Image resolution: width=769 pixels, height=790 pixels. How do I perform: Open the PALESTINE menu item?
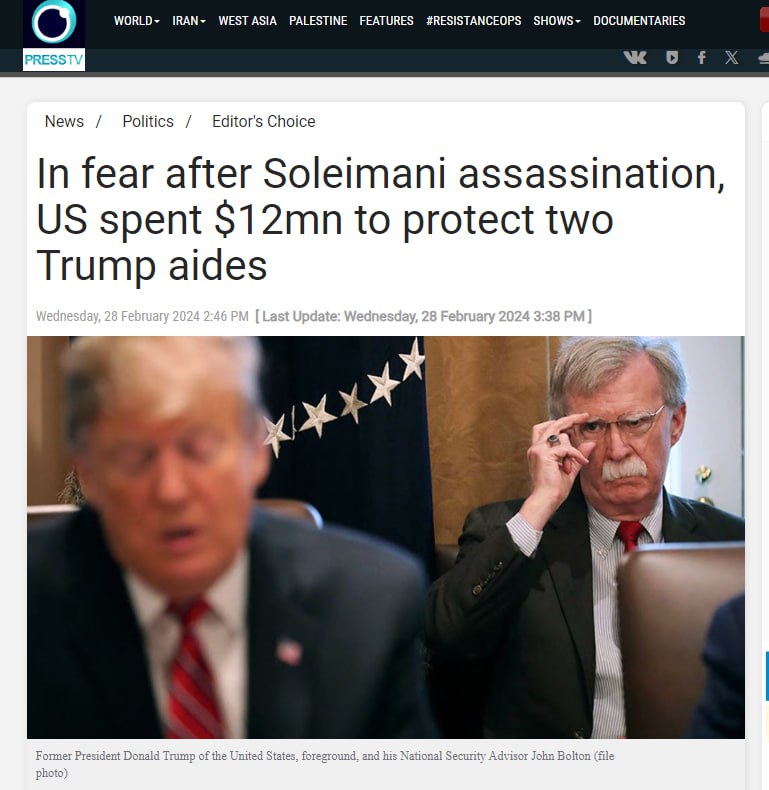click(318, 21)
